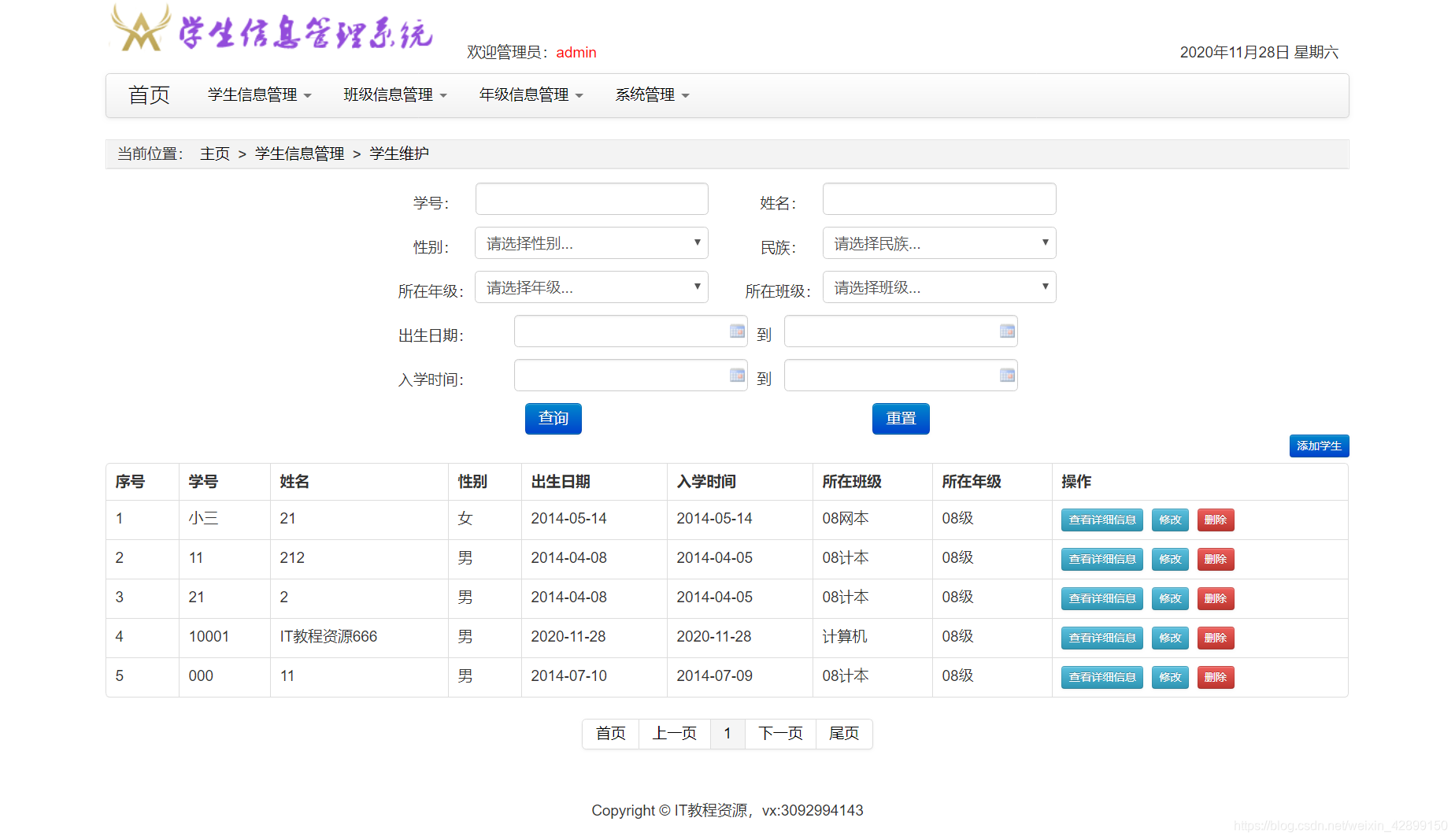The height and width of the screenshot is (840, 1455).
Task: Expand the 所在年级 grade dropdown
Action: (591, 287)
